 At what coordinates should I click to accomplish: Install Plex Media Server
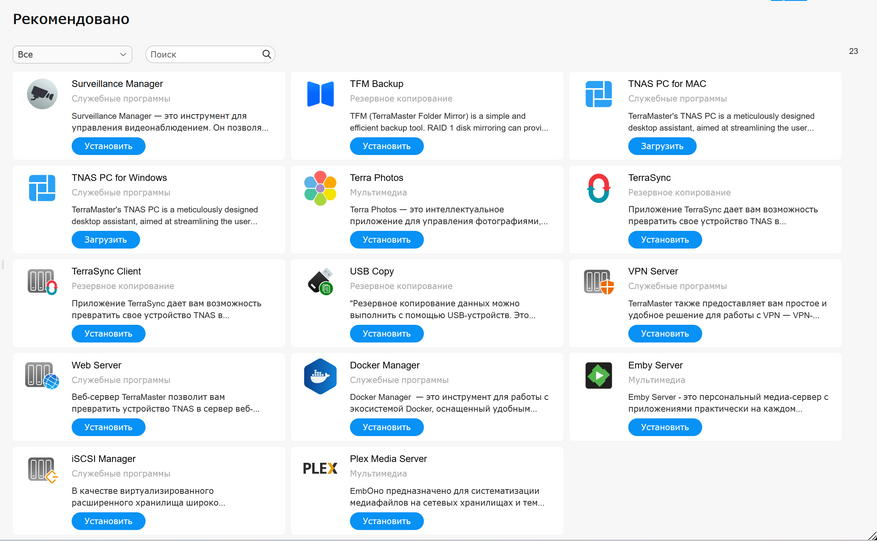(x=386, y=521)
